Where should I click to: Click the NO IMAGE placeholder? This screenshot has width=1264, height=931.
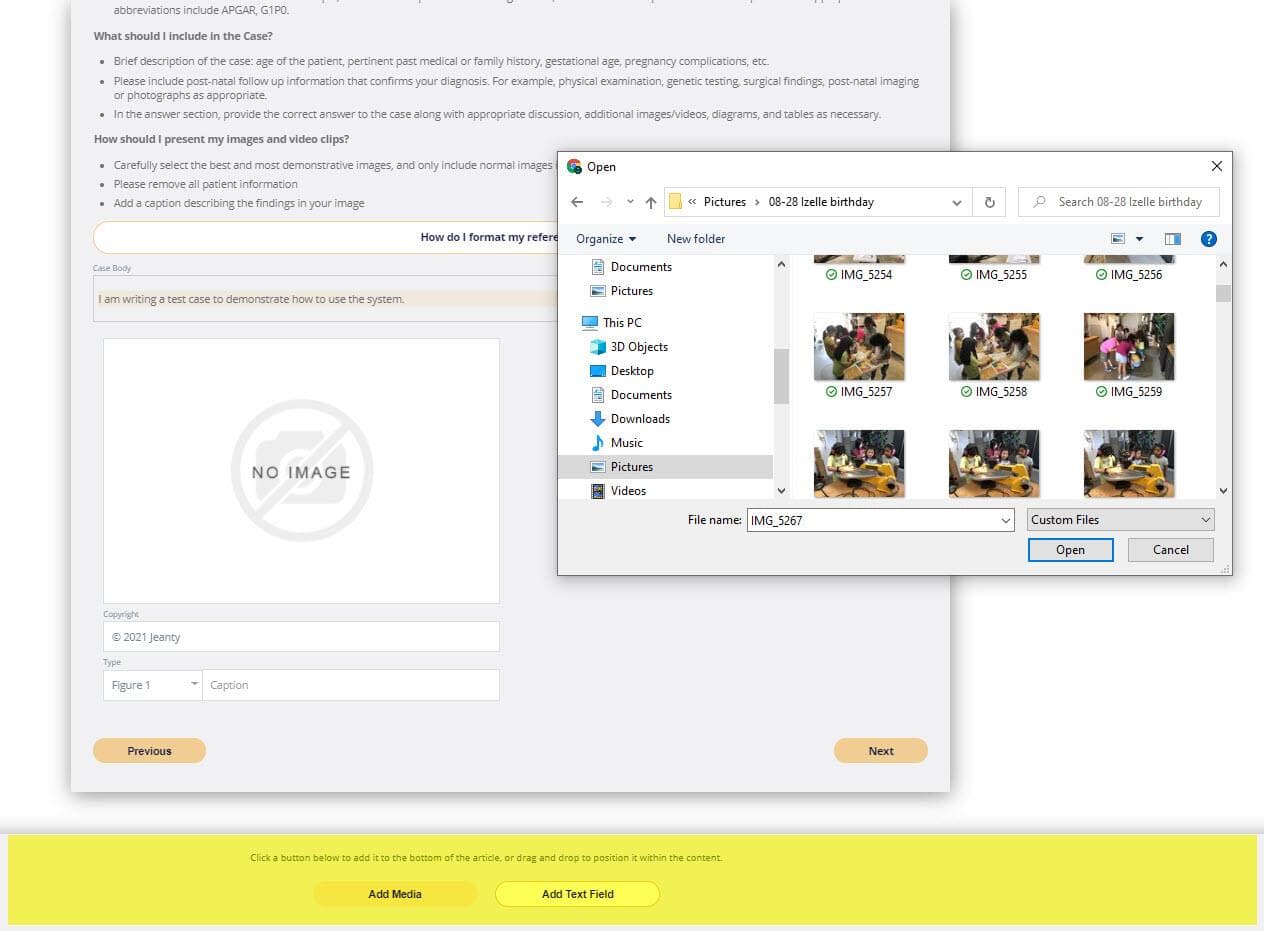301,471
